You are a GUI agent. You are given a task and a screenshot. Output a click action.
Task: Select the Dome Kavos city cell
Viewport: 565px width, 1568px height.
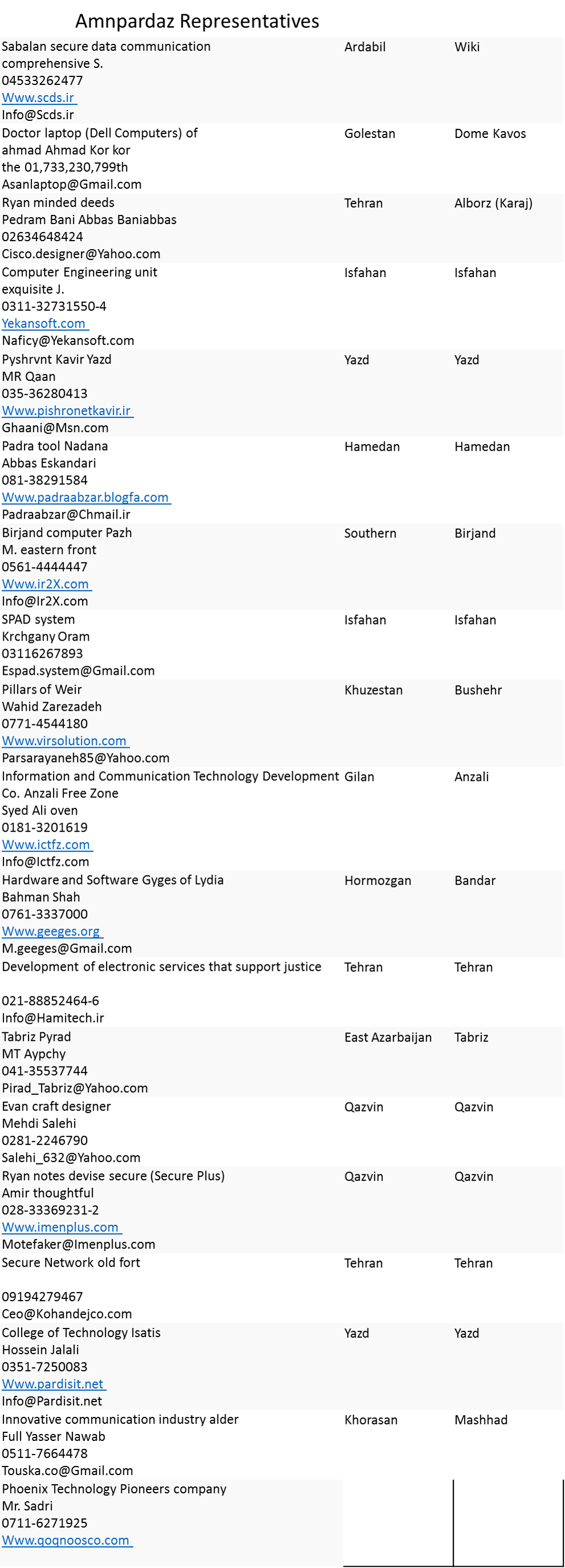coord(490,134)
